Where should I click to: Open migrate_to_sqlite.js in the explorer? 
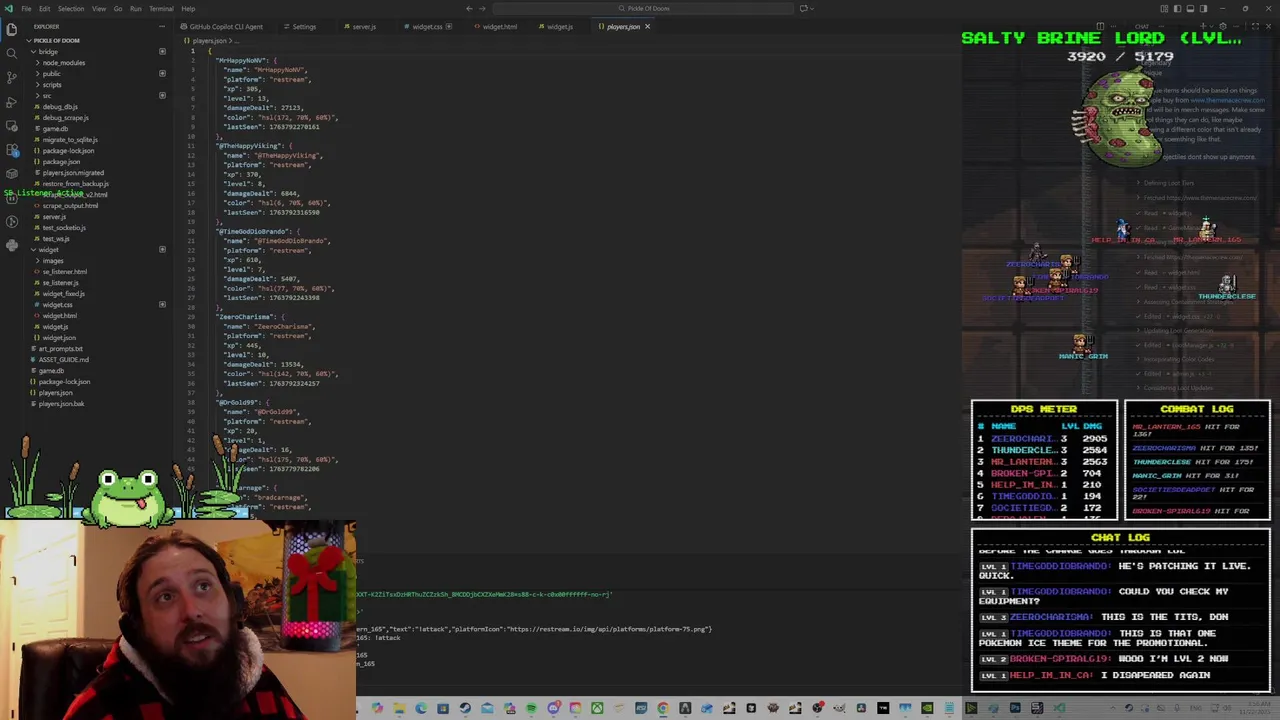click(69, 139)
